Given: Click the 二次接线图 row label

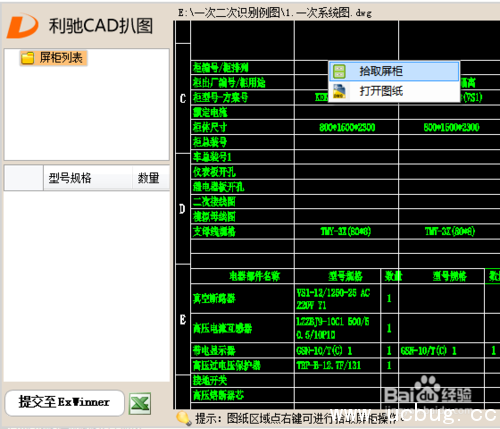Looking at the screenshot, I should [214, 202].
